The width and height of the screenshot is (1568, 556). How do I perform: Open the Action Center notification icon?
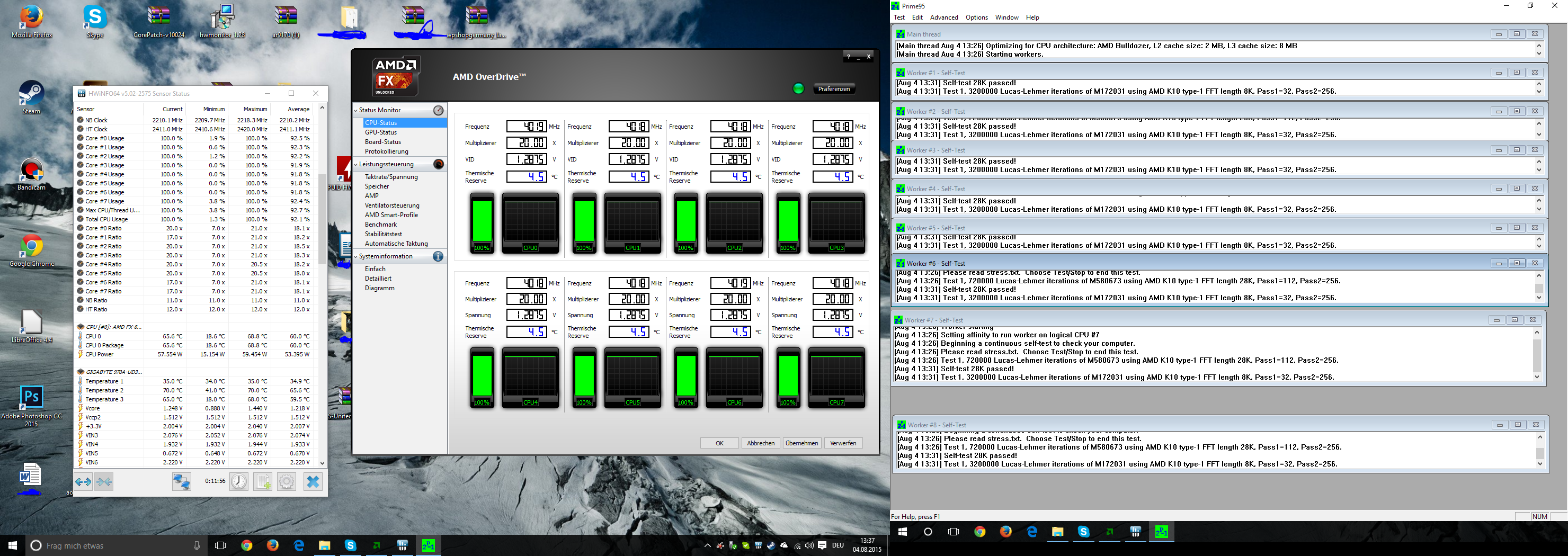[x=822, y=545]
